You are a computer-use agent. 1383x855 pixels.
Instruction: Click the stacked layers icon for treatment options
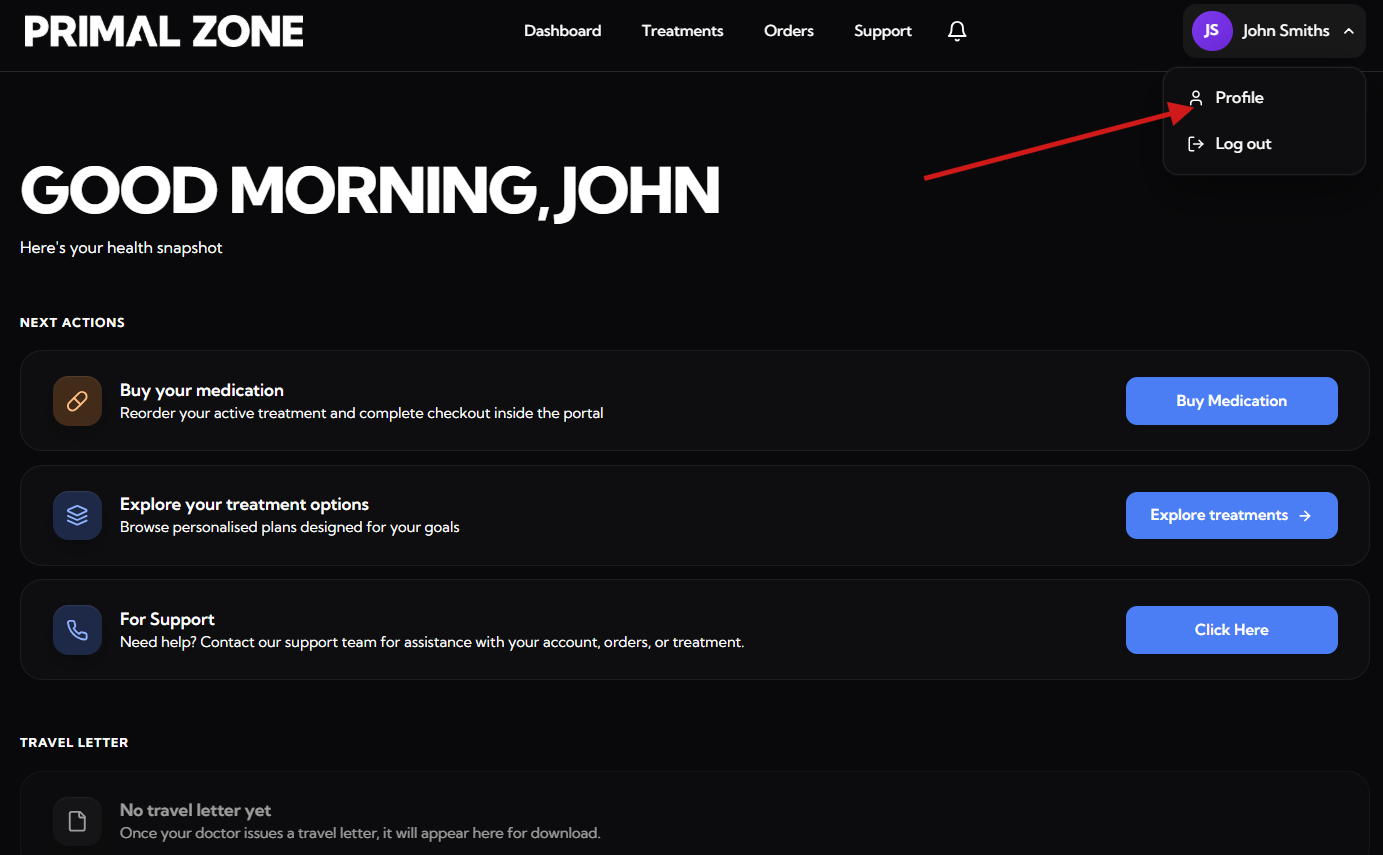tap(77, 516)
